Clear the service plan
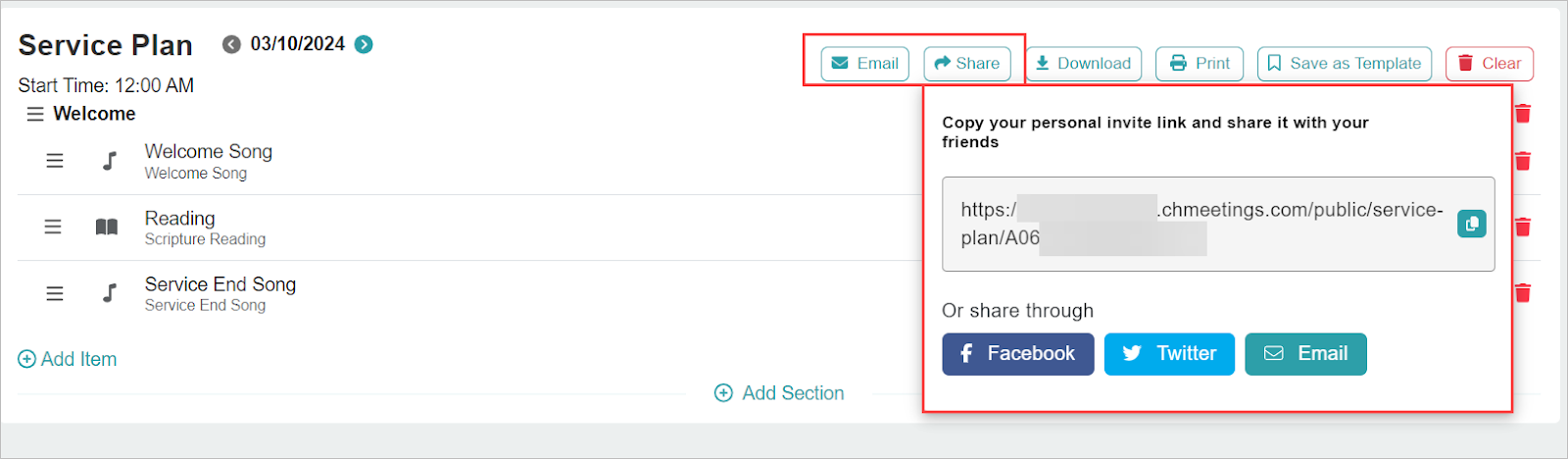 [x=1489, y=64]
